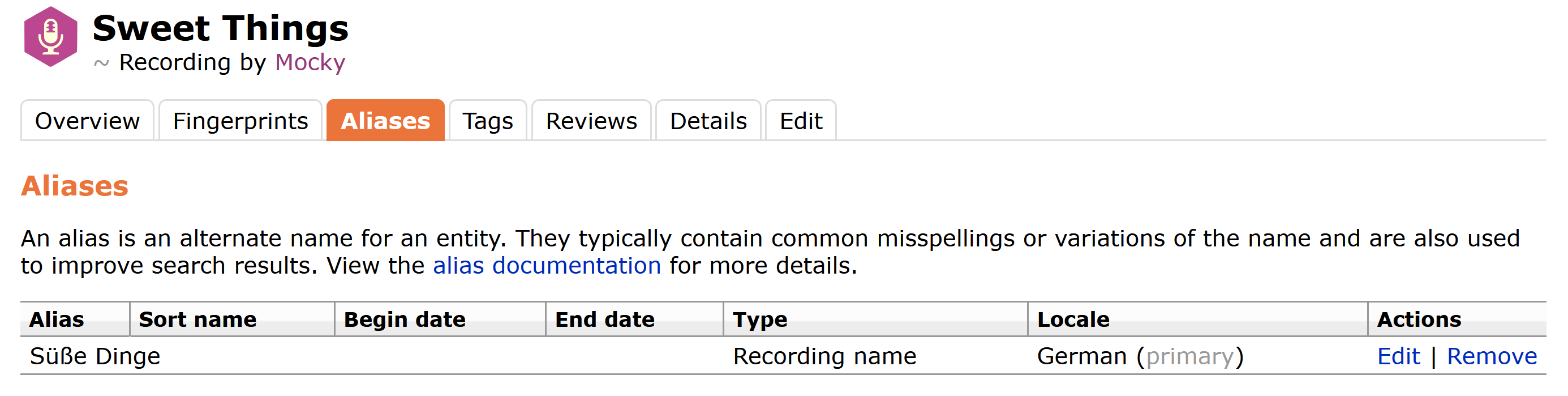
Task: Remove the Süße Dinge alias
Action: [x=1492, y=356]
